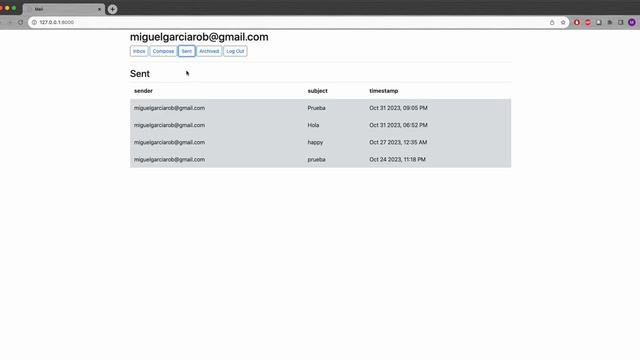Click timestamp Oct 27 2023, 12:35 AM
Screen dimensions: 640x360
(398, 142)
